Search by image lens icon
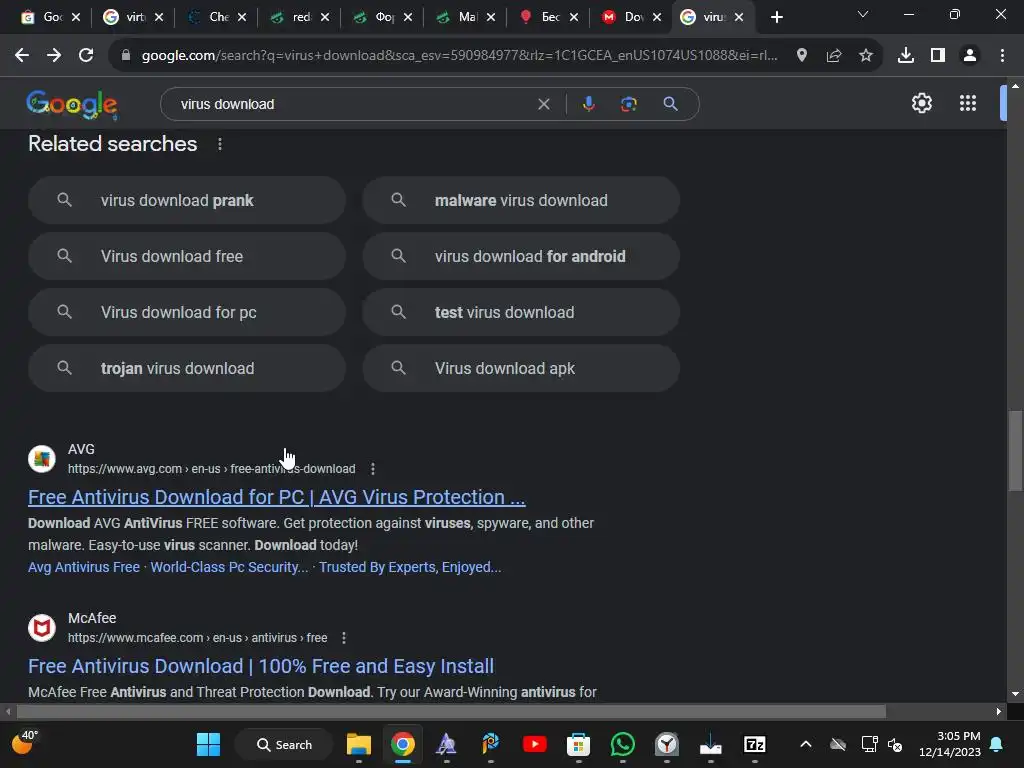This screenshot has height=768, width=1024. click(628, 104)
